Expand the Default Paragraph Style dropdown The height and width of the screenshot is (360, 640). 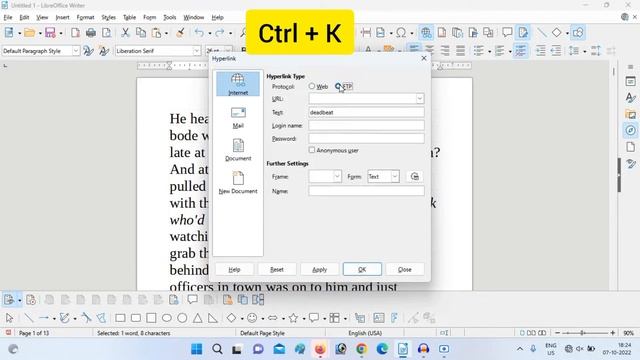[76, 51]
